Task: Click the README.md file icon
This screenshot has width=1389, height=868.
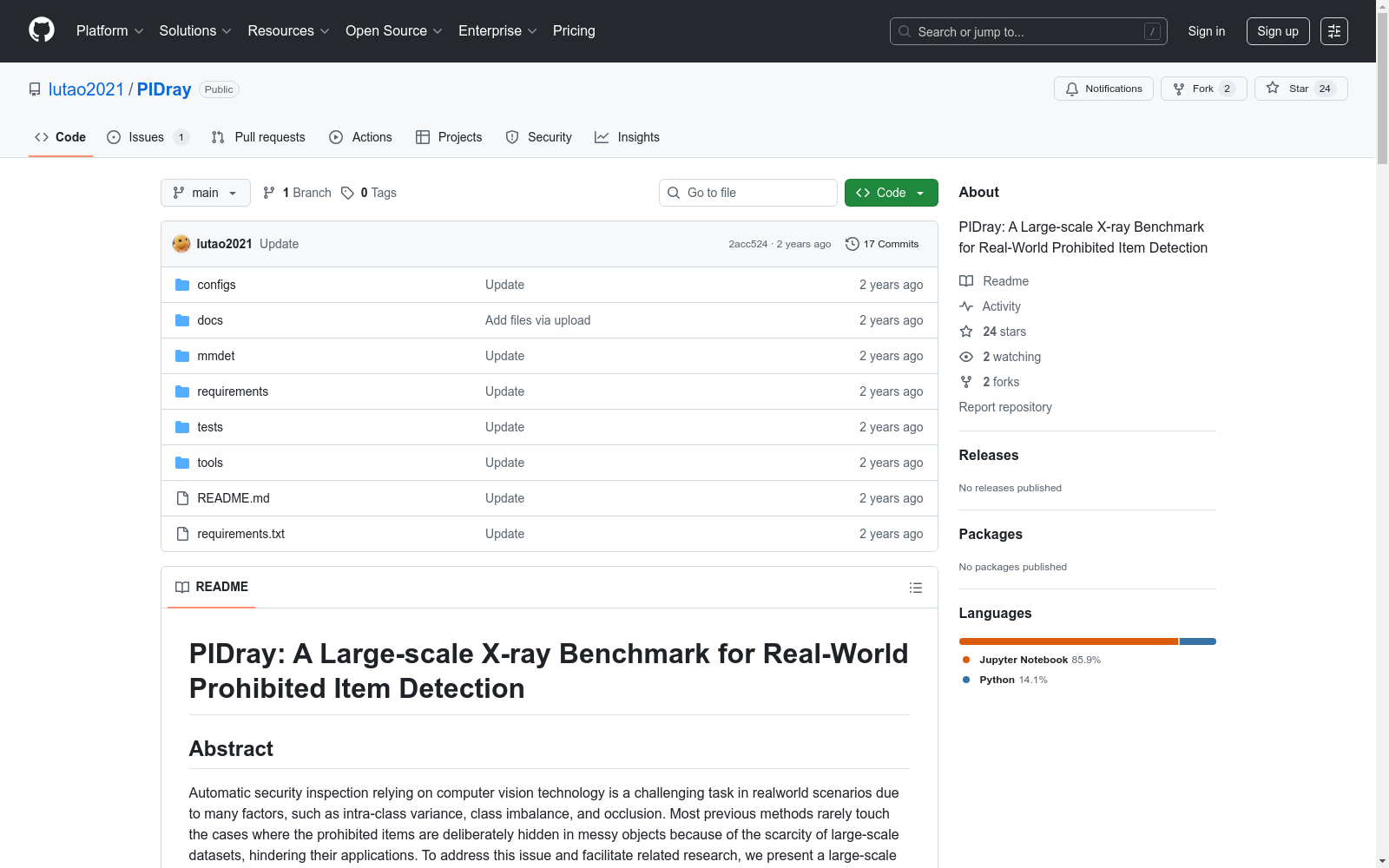Action: point(182,498)
